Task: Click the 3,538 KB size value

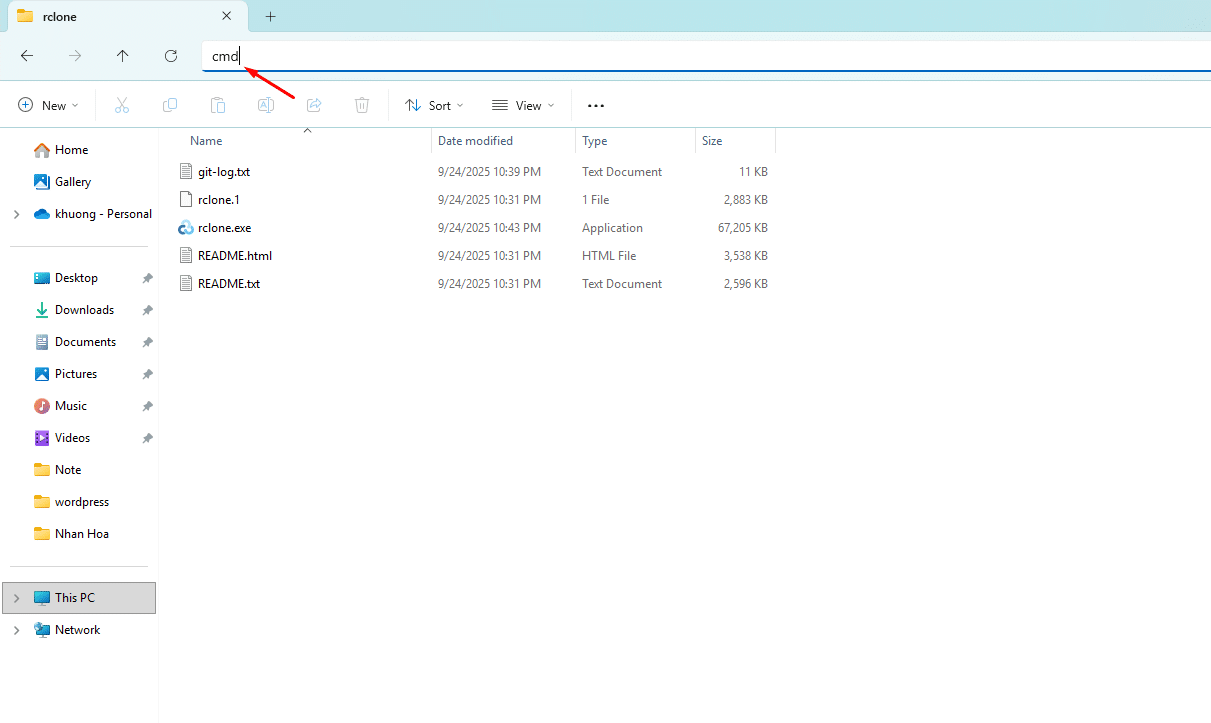Action: pyautogui.click(x=746, y=256)
